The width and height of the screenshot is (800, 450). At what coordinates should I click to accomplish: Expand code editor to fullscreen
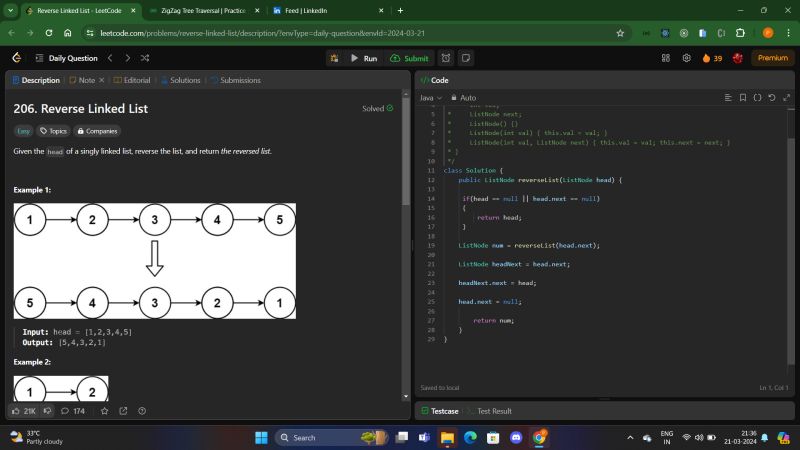pos(785,98)
